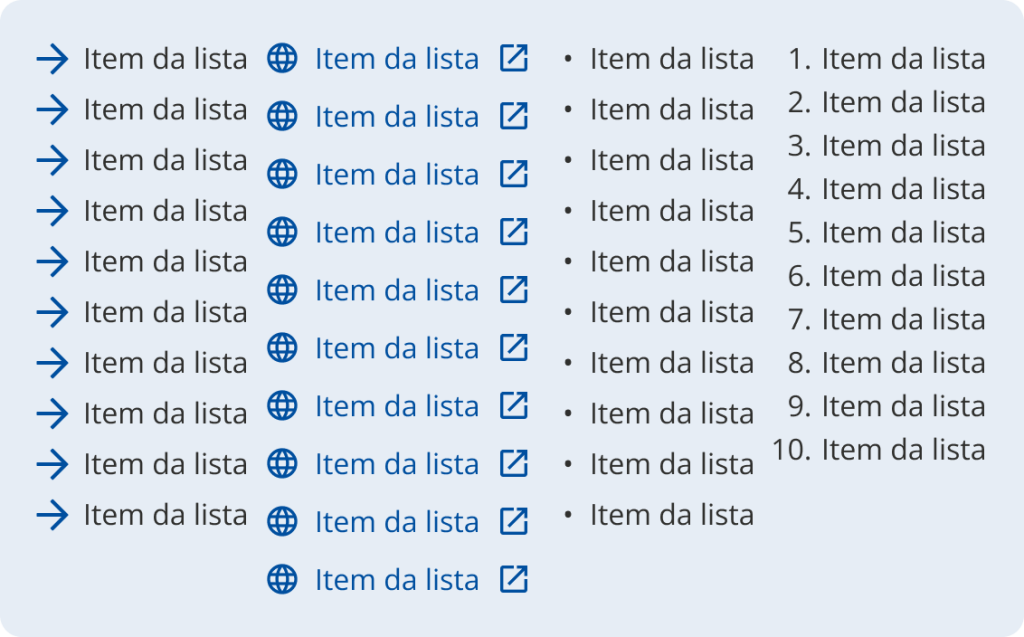Click the external-link icon in the sixth link row
Image resolution: width=1024 pixels, height=637 pixels.
513,348
